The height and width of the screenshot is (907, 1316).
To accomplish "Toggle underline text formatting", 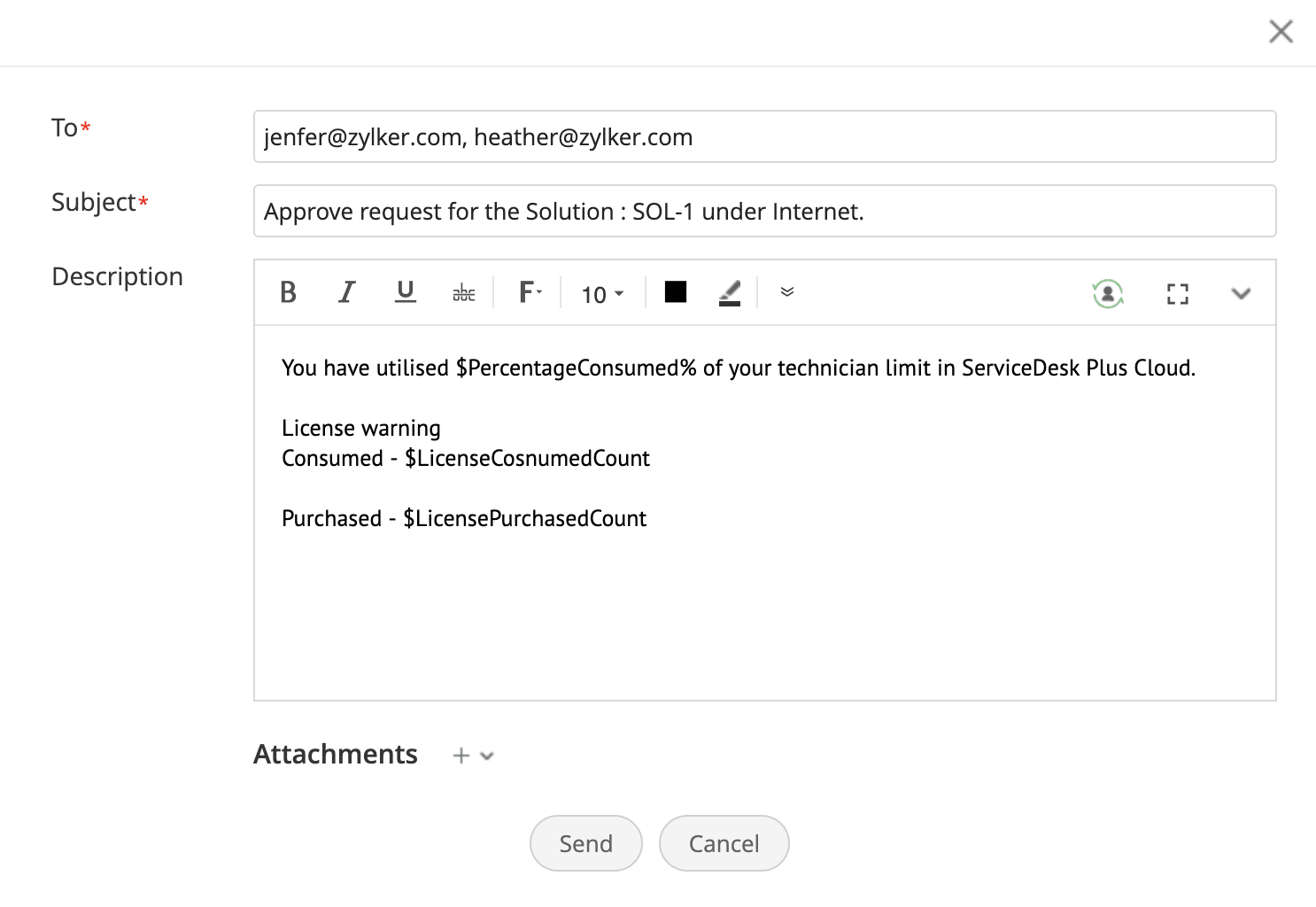I will tap(406, 292).
